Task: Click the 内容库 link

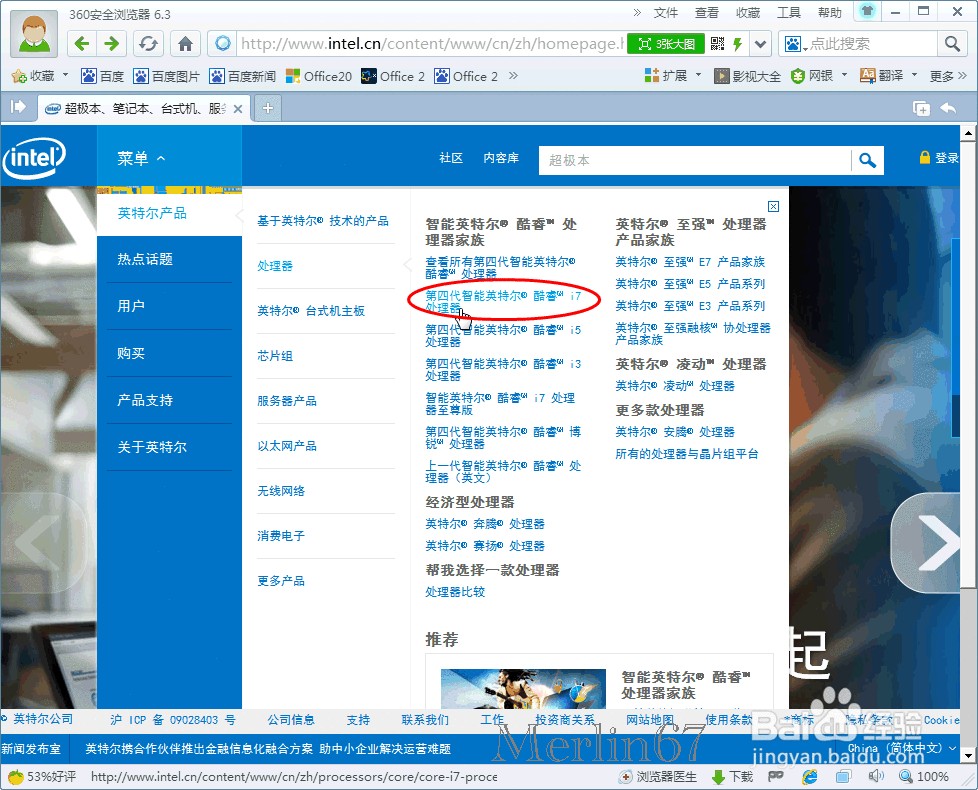Action: (501, 158)
